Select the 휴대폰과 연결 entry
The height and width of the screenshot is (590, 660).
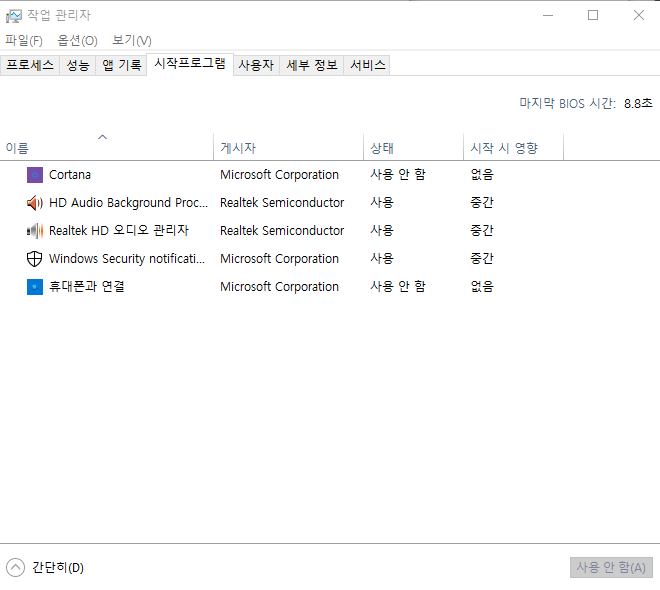click(x=86, y=287)
